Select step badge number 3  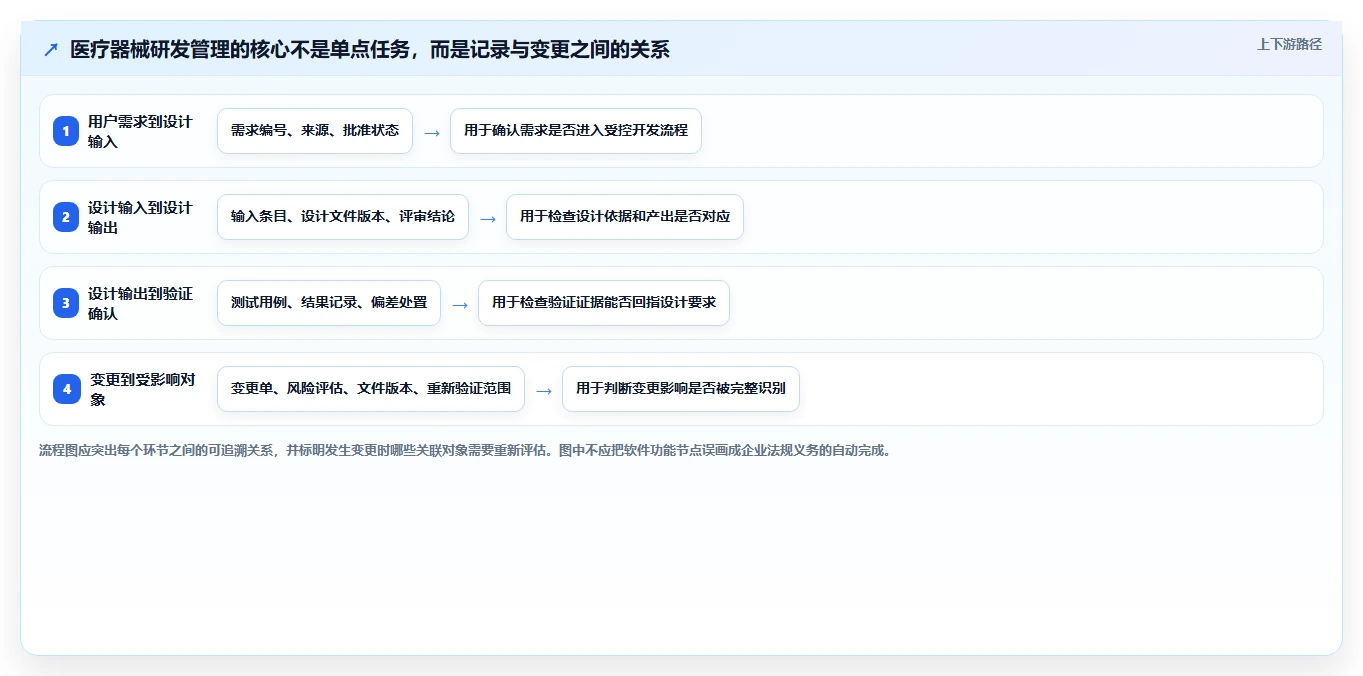(x=66, y=303)
